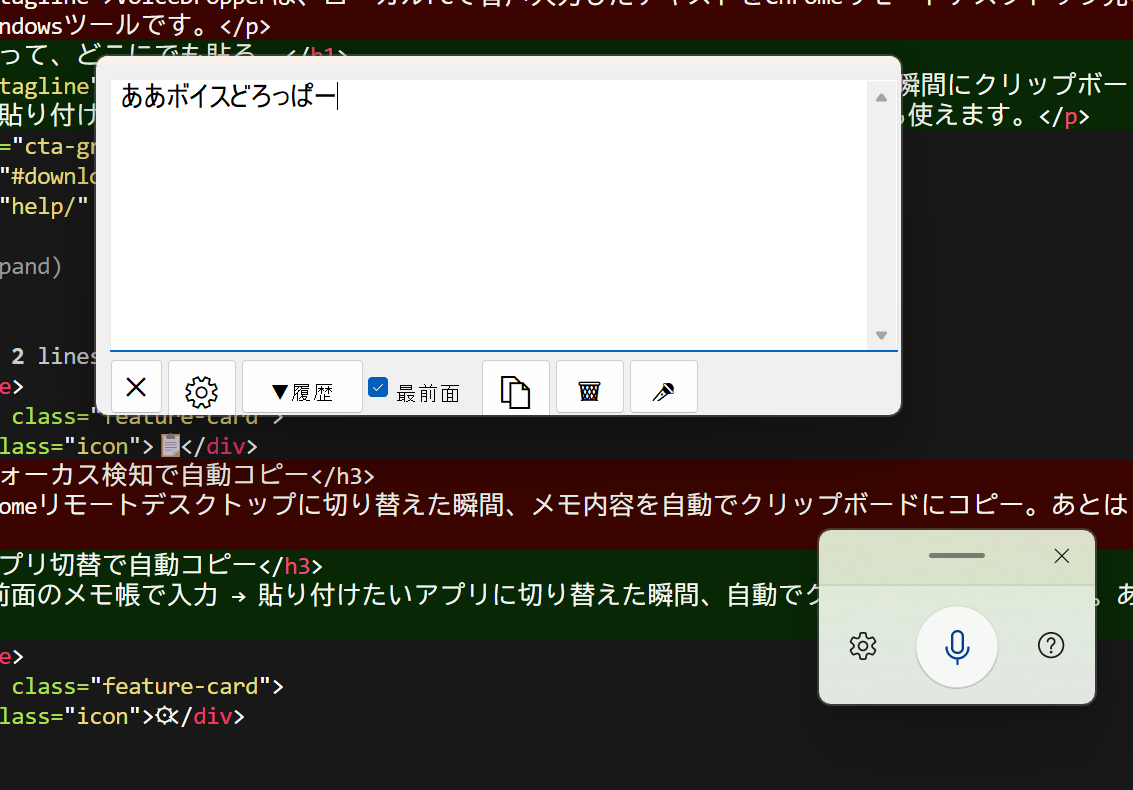Copy the memo text using the copy icon
Viewport: 1133px width, 790px height.
click(515, 390)
